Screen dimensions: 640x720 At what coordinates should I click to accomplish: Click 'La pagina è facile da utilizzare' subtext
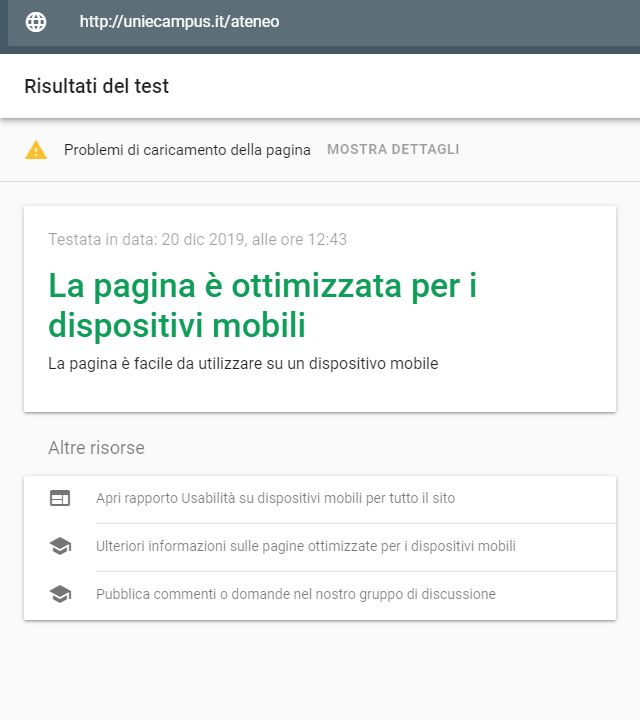tap(243, 364)
